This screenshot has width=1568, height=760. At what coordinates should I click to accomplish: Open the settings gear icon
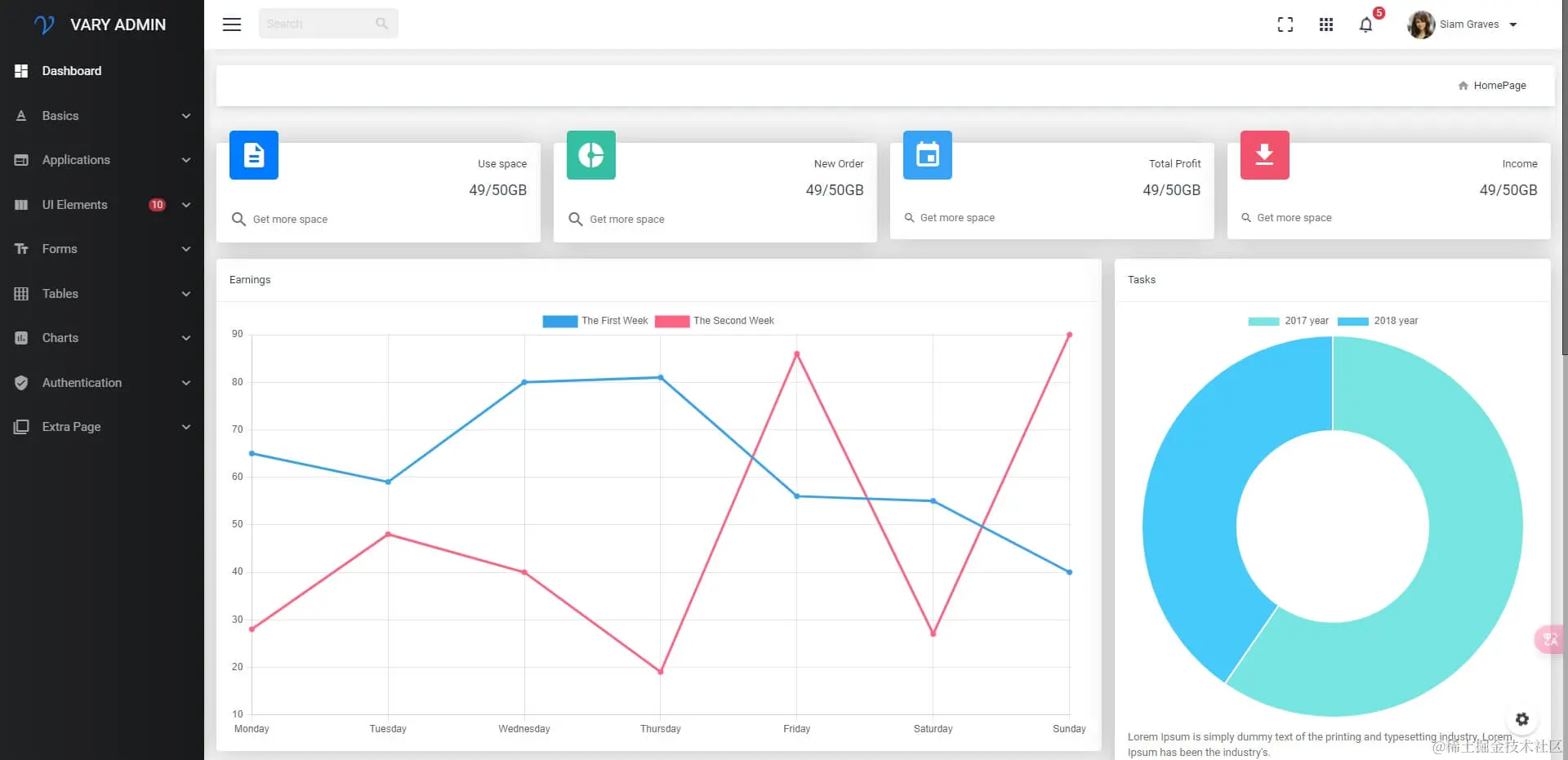(x=1522, y=719)
